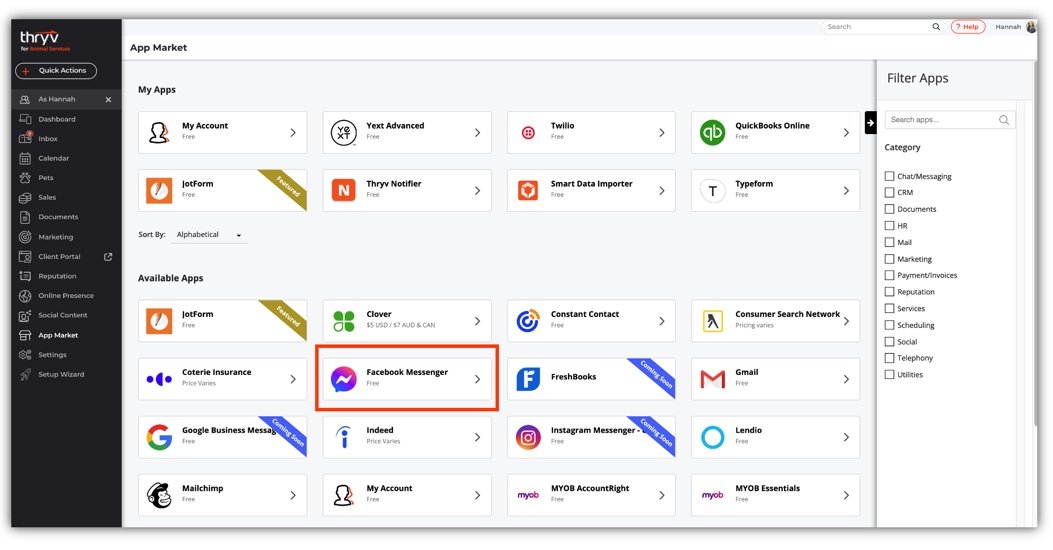Screen dimensions: 1053x550
Task: Click the Setup Wizard rocket icon
Action: tap(25, 374)
